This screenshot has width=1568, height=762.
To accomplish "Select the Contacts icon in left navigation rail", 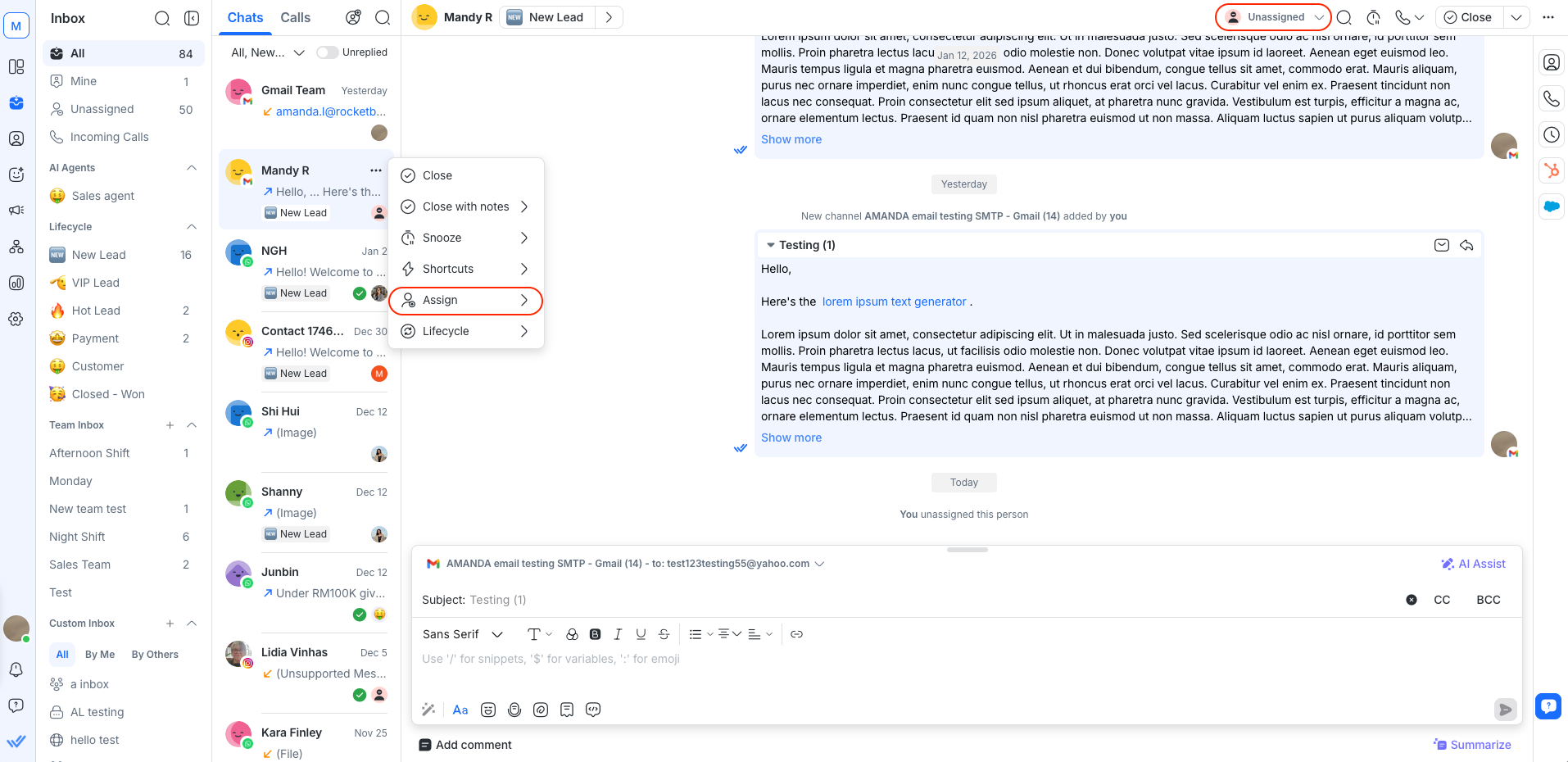I will click(x=16, y=138).
